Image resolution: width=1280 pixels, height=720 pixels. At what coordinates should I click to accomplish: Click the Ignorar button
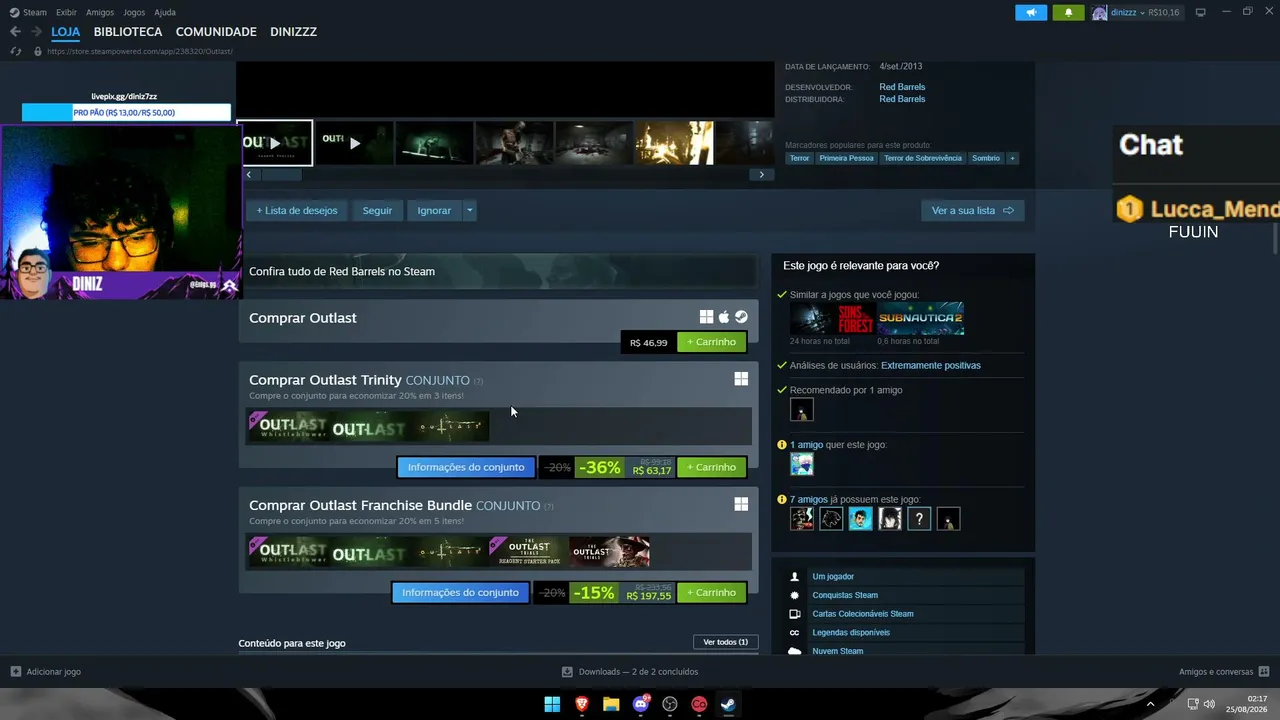coord(434,210)
